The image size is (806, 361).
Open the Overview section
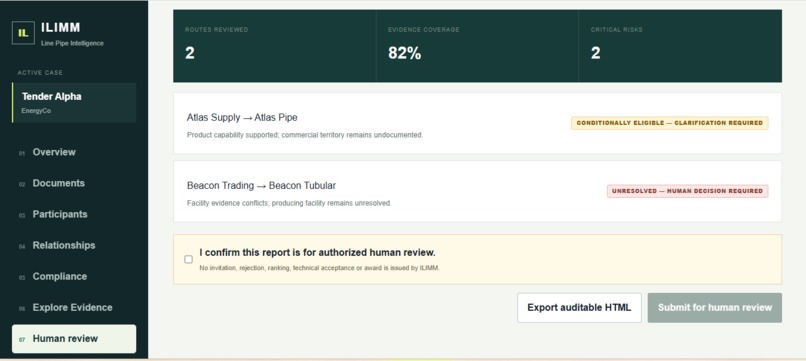(x=74, y=152)
